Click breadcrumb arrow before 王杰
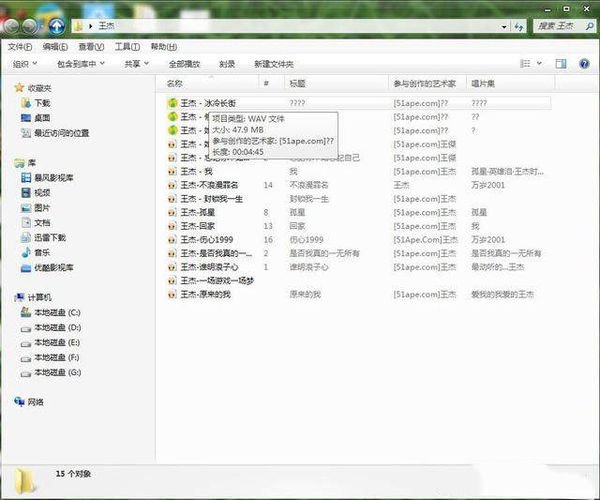This screenshot has width=600, height=500. (x=91, y=26)
